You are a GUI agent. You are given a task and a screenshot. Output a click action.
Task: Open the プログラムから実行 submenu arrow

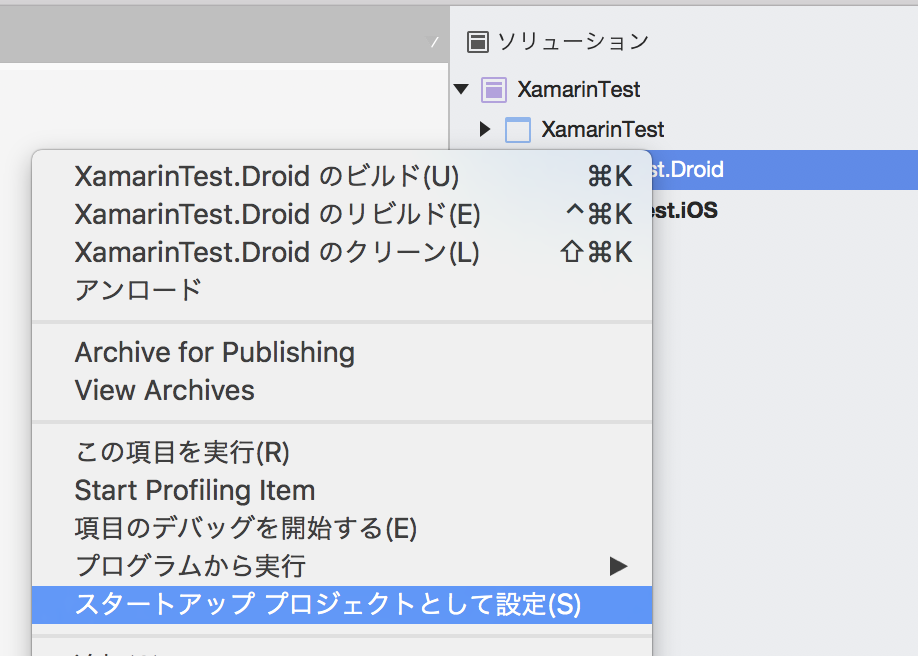pos(618,566)
